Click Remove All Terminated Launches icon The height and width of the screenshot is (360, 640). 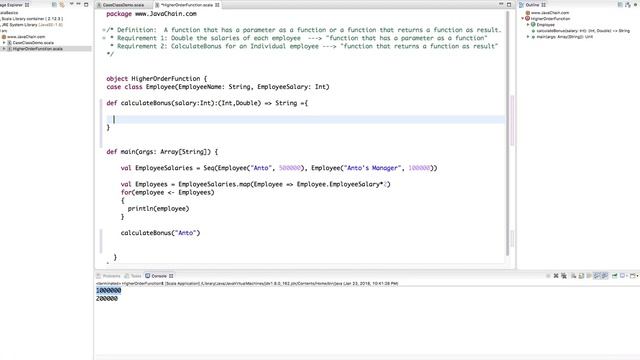(564, 276)
